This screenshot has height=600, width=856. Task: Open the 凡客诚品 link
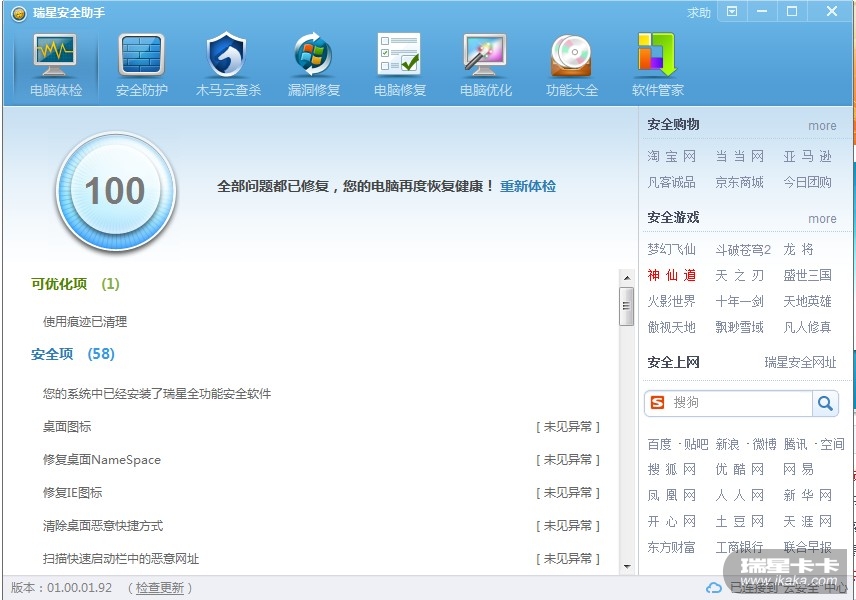(x=671, y=182)
